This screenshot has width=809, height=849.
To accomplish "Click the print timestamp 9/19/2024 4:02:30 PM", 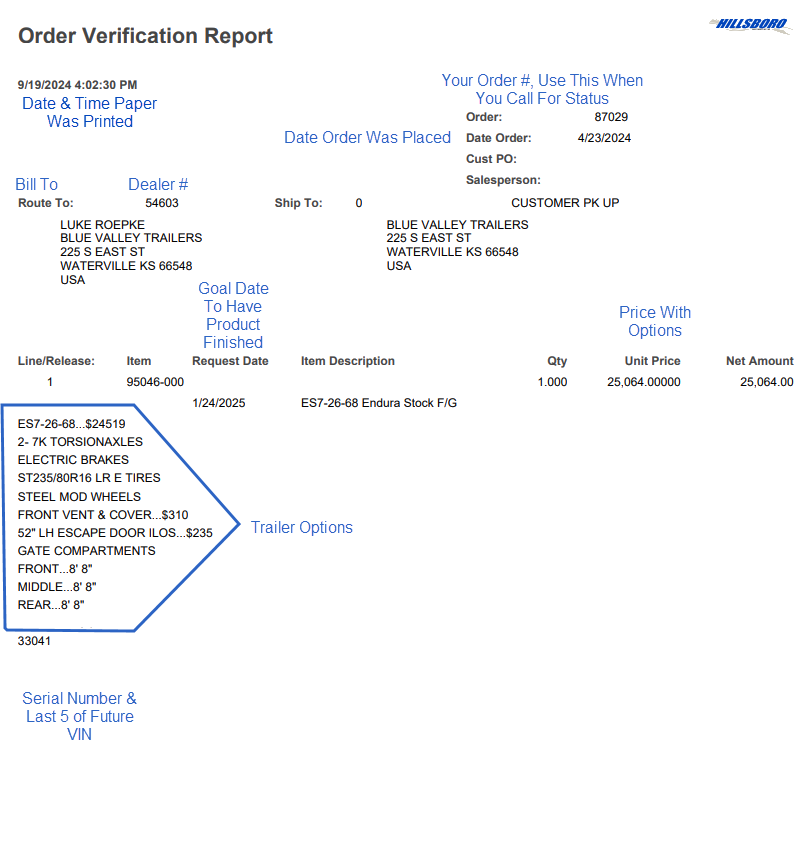I will [x=77, y=85].
